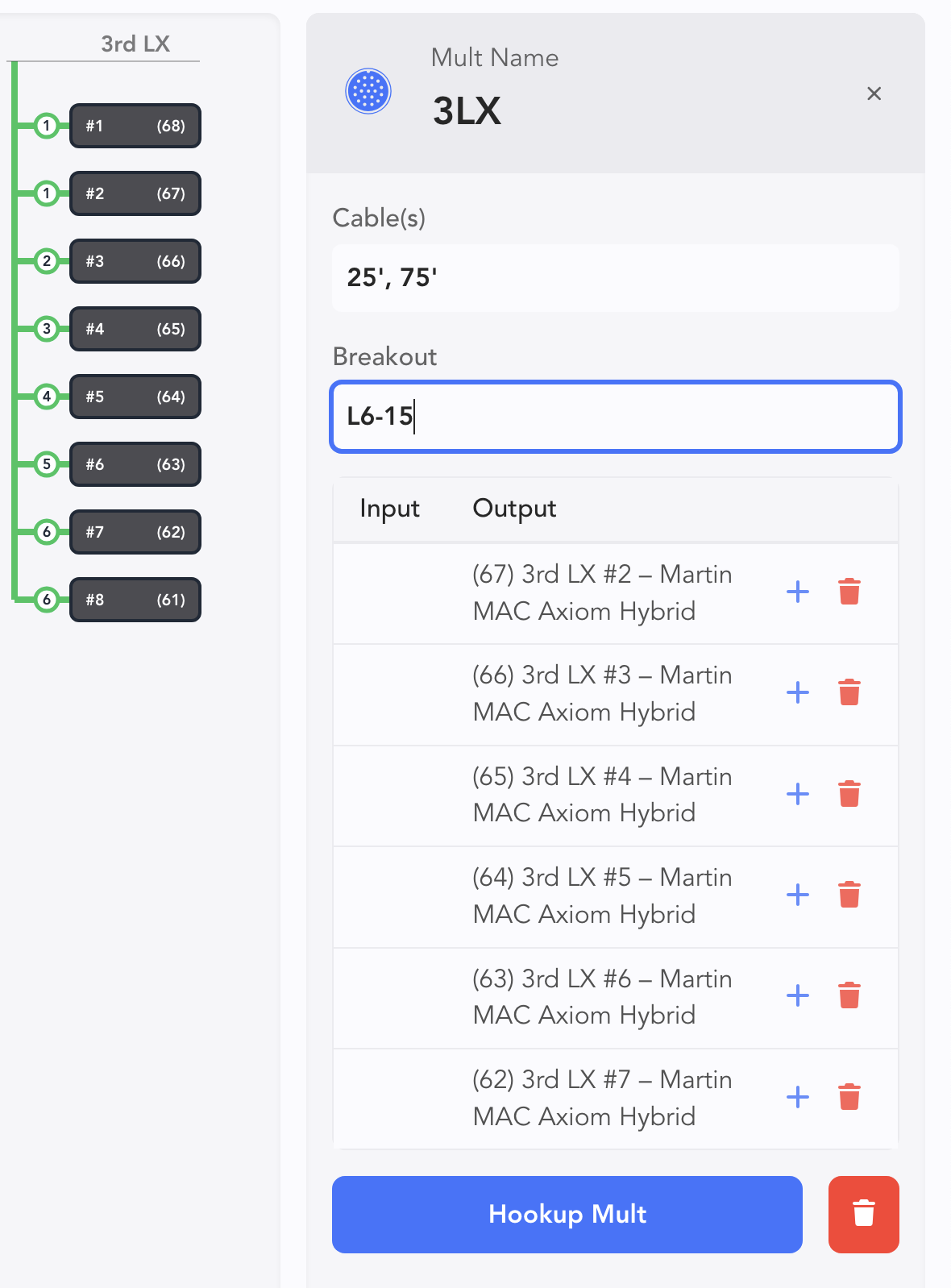
Task: Click the plus icon for 3rd LX #5
Action: (797, 895)
